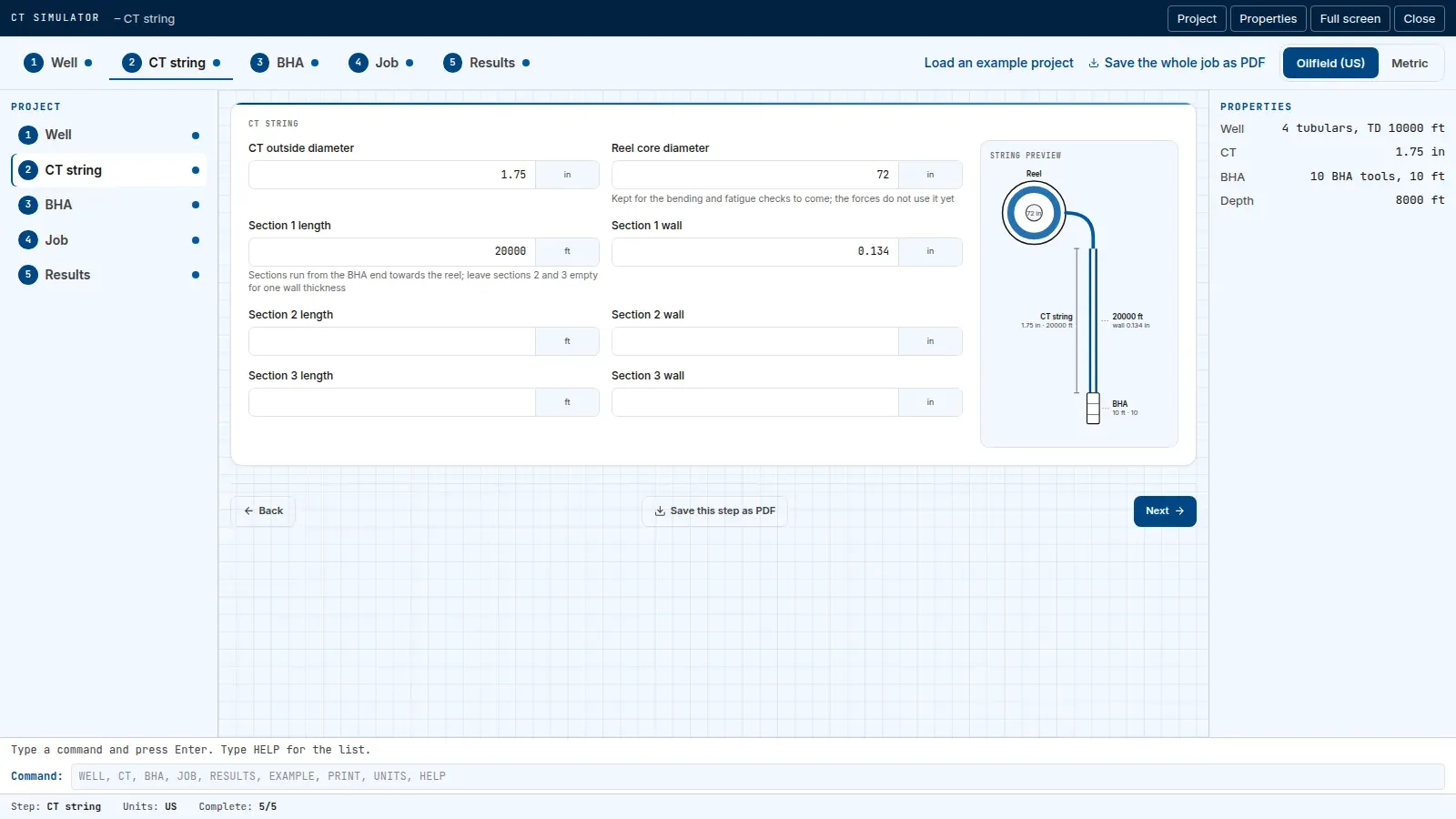Click the download icon on Save this step as PDF

660,511
